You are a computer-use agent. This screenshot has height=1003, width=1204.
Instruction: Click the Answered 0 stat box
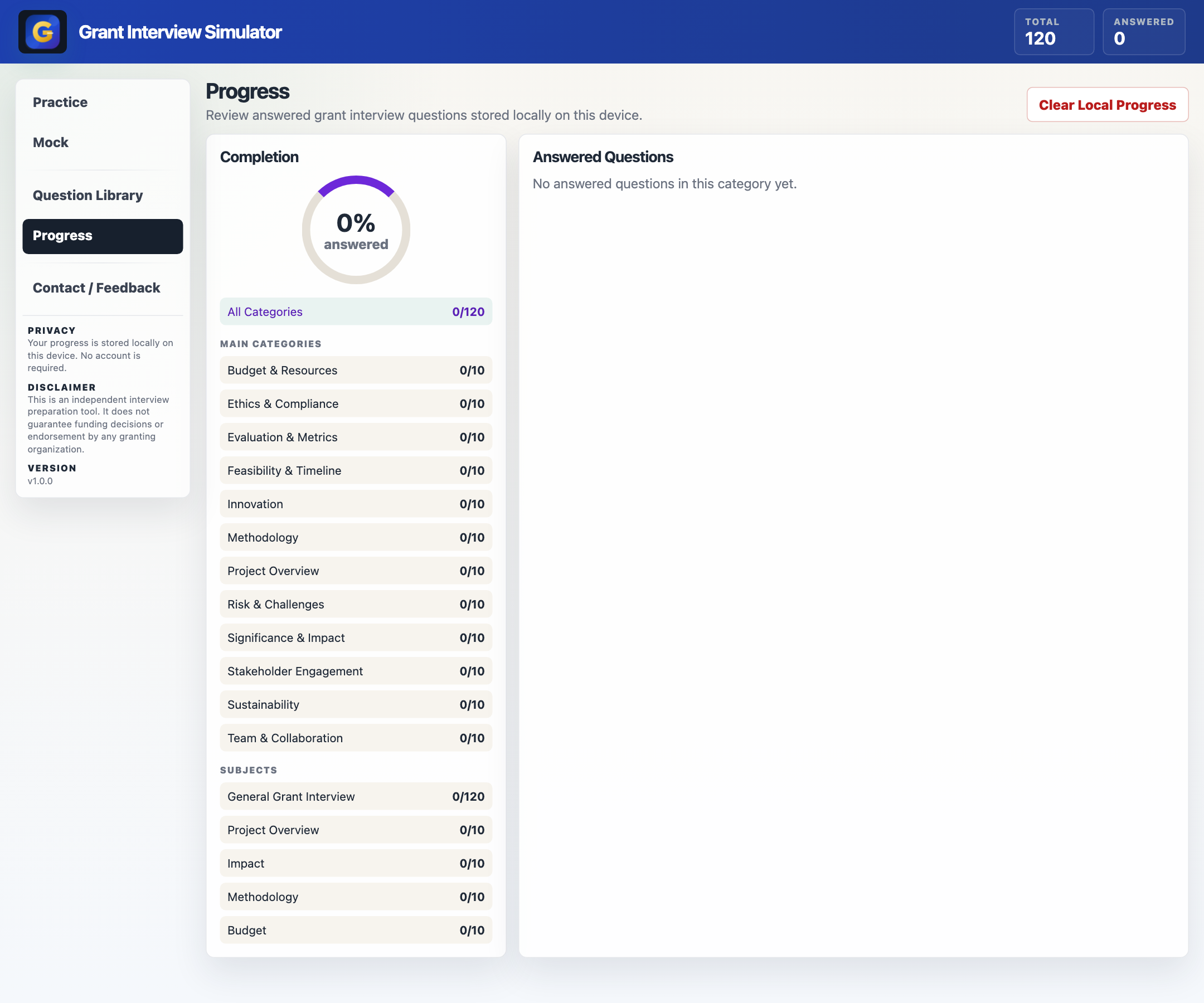(1144, 32)
